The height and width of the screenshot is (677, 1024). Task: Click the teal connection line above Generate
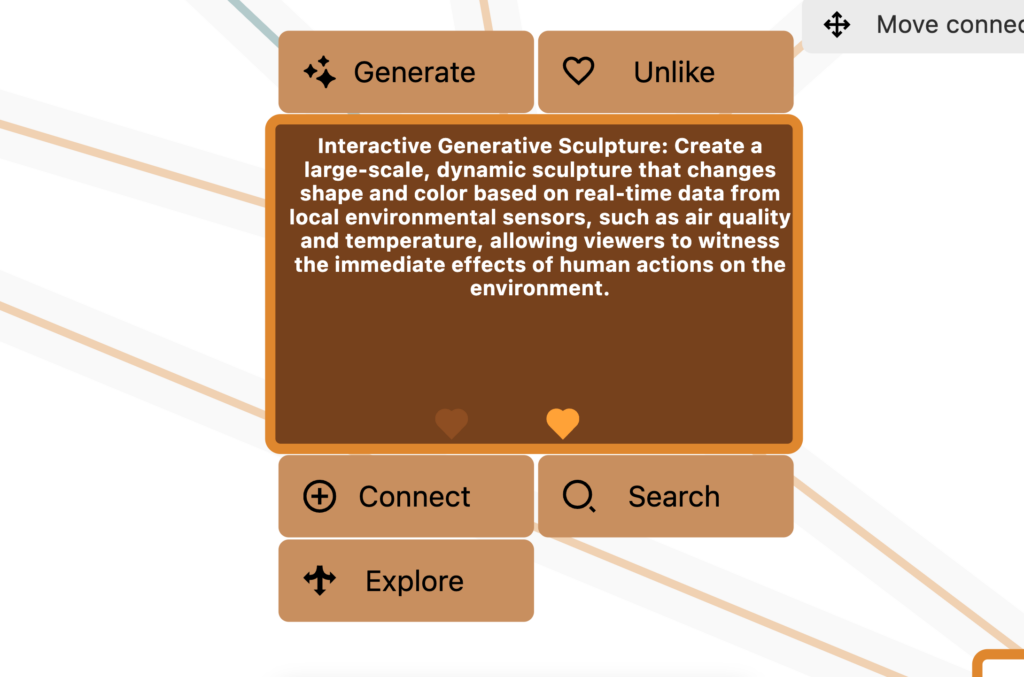[252, 20]
